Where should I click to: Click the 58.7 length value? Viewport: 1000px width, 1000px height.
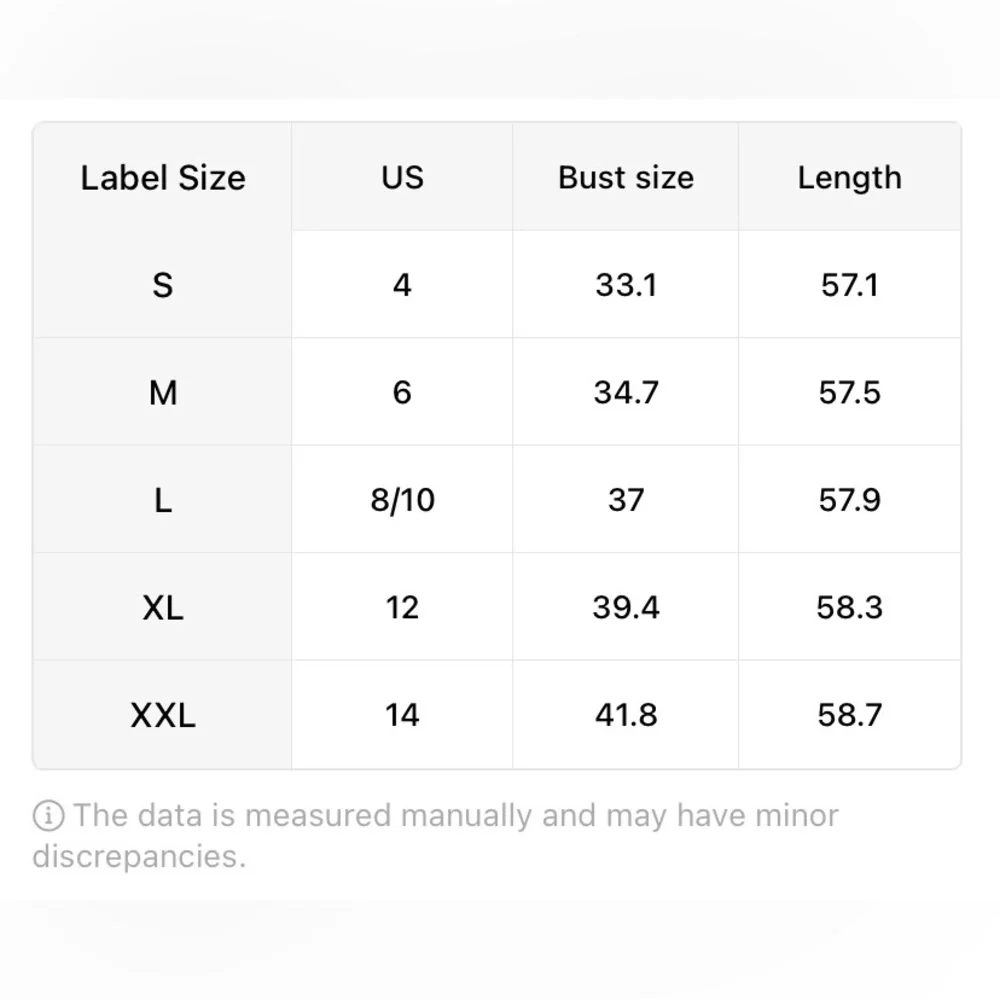[x=849, y=715]
